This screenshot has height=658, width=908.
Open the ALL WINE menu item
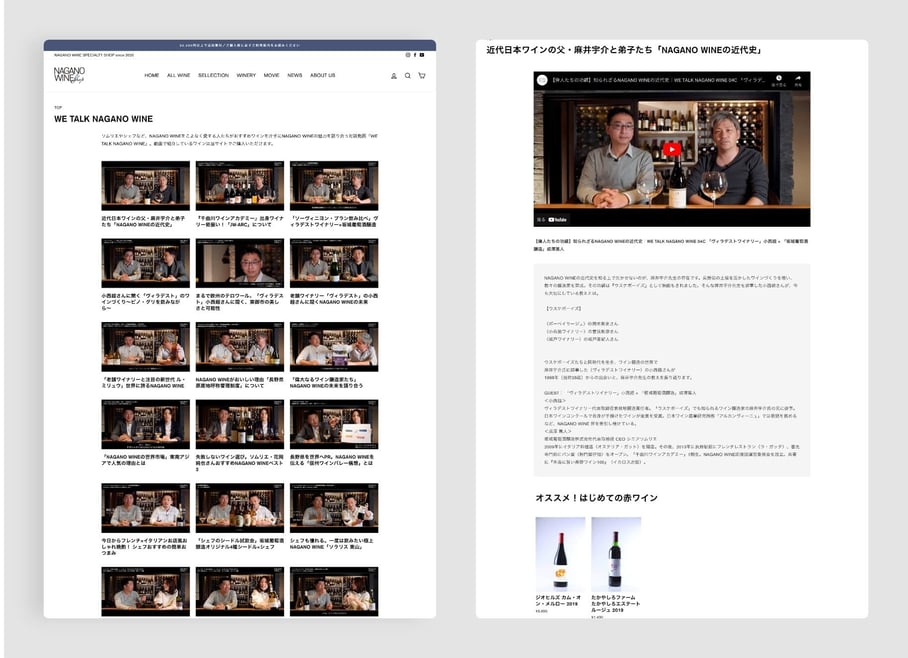tap(178, 75)
